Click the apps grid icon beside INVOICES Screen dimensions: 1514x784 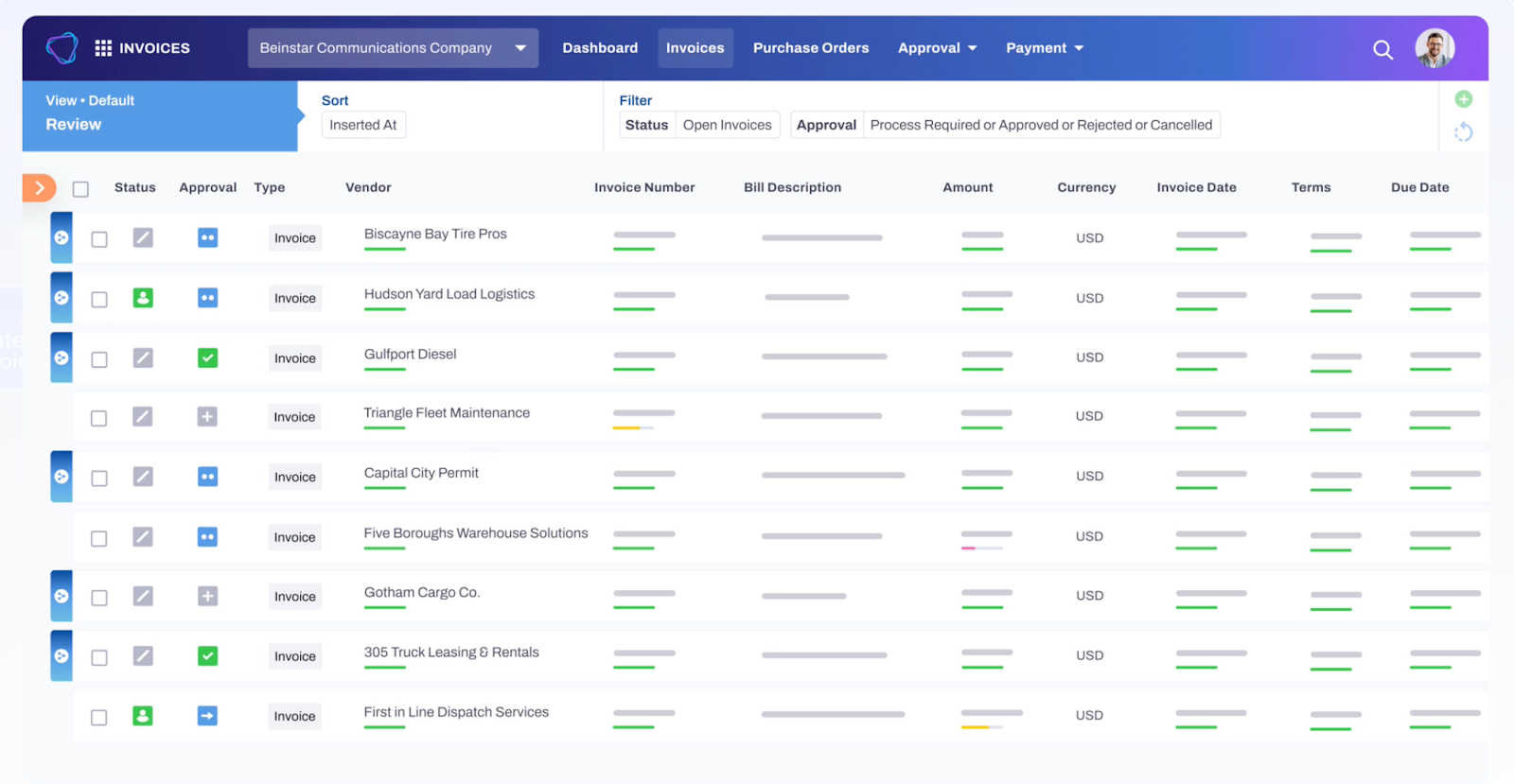click(x=103, y=48)
